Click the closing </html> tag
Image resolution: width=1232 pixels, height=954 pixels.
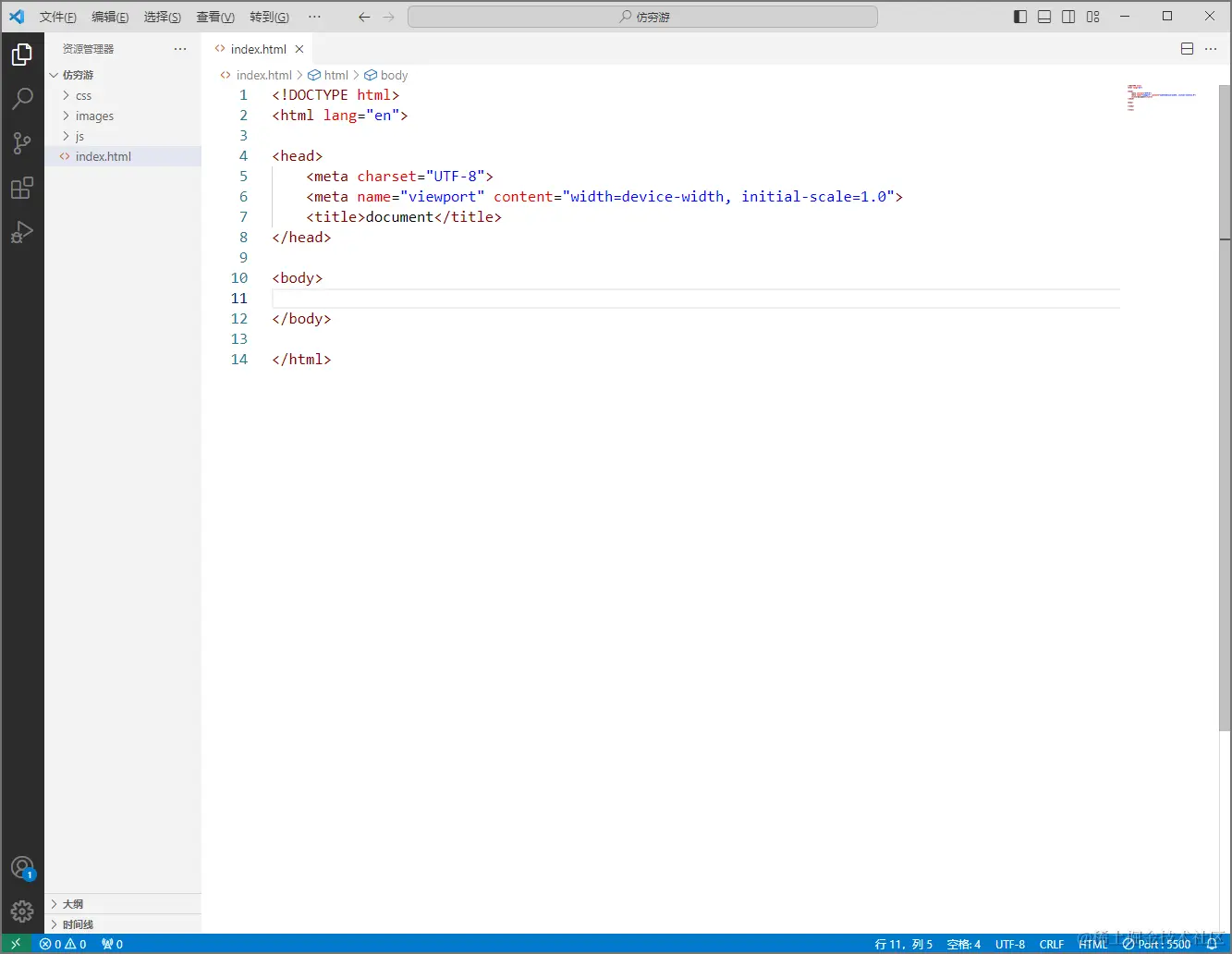301,360
